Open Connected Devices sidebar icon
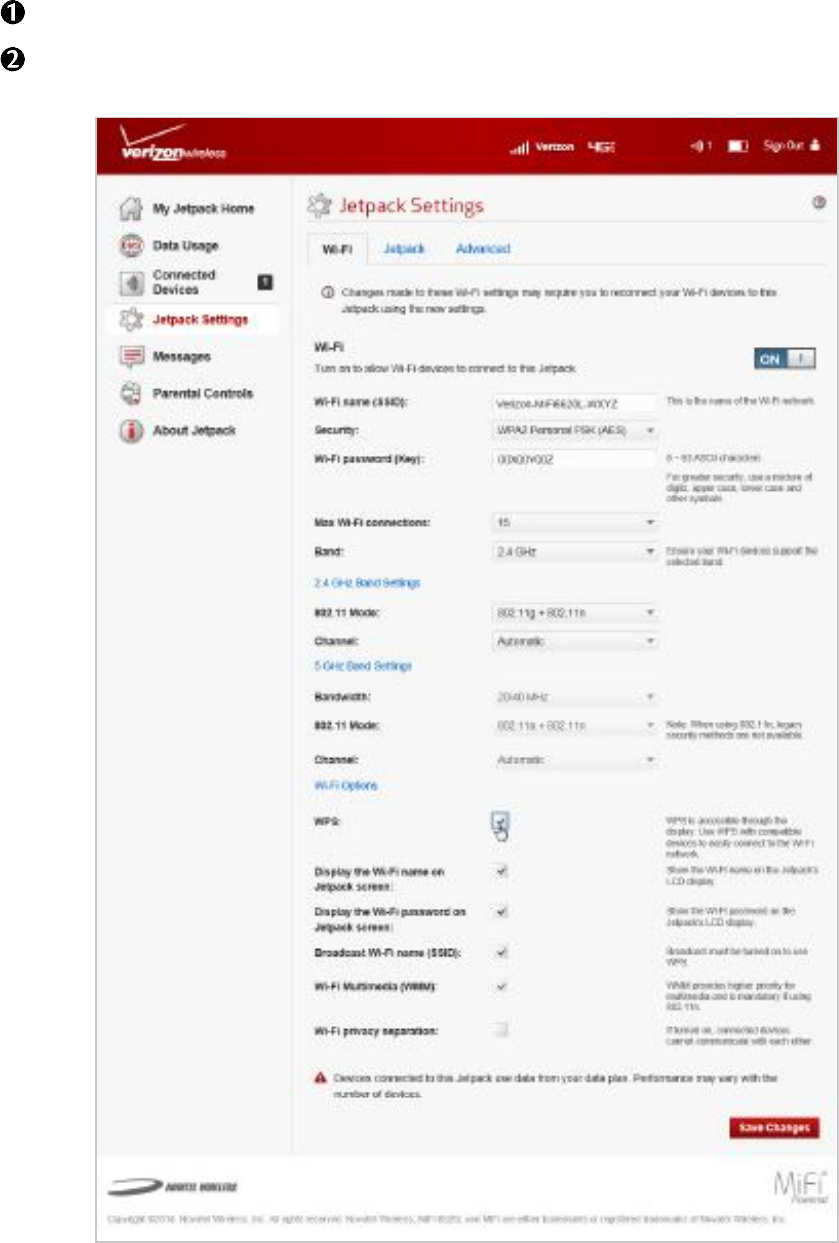The image size is (839, 1243). click(130, 283)
